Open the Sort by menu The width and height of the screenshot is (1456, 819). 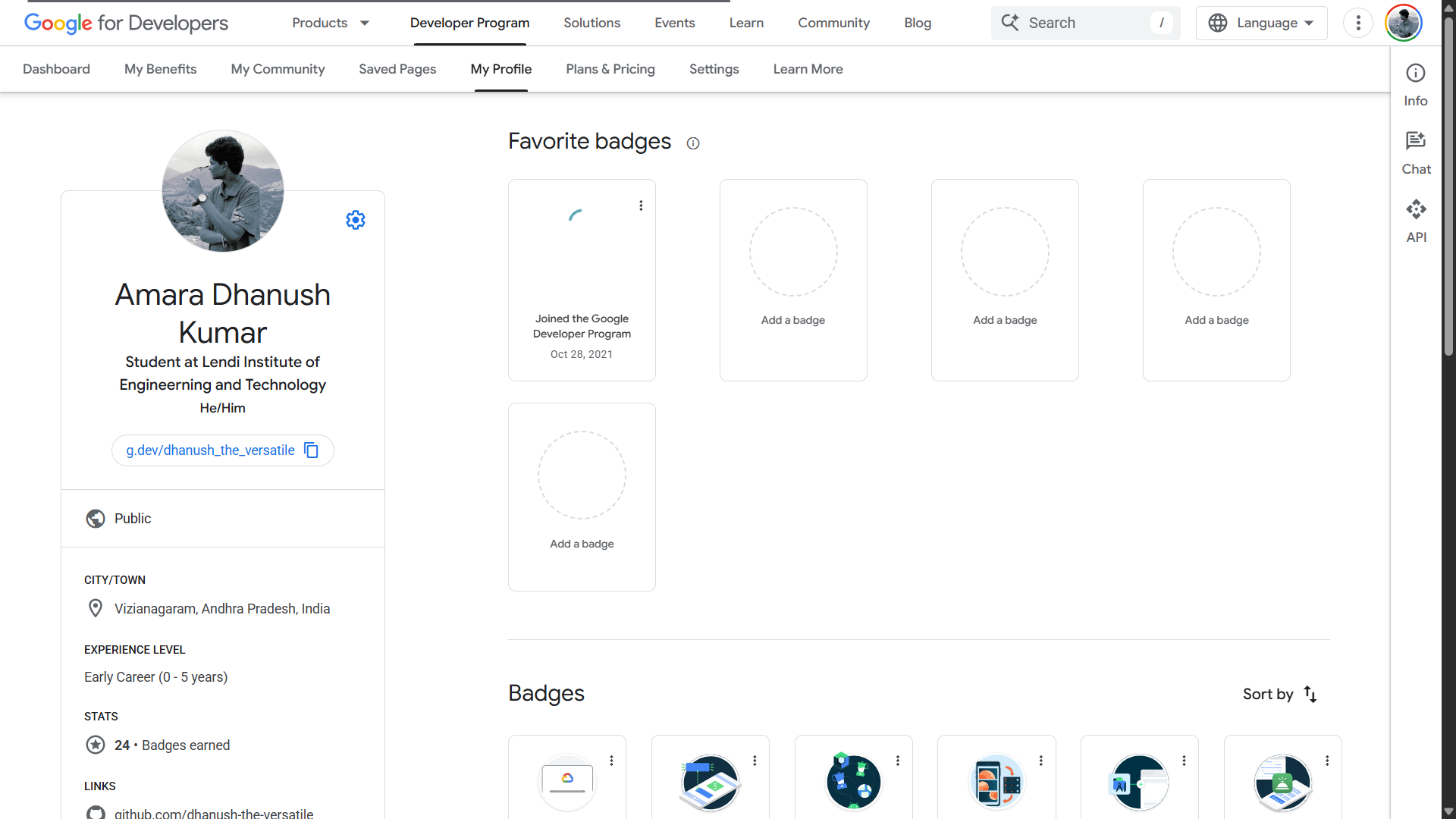click(x=1280, y=694)
